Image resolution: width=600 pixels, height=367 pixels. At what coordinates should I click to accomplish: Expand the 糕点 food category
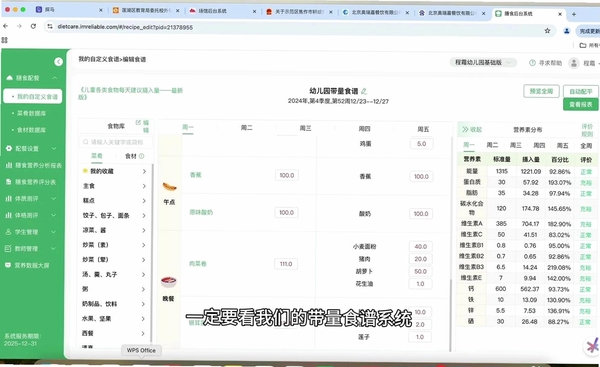point(144,201)
